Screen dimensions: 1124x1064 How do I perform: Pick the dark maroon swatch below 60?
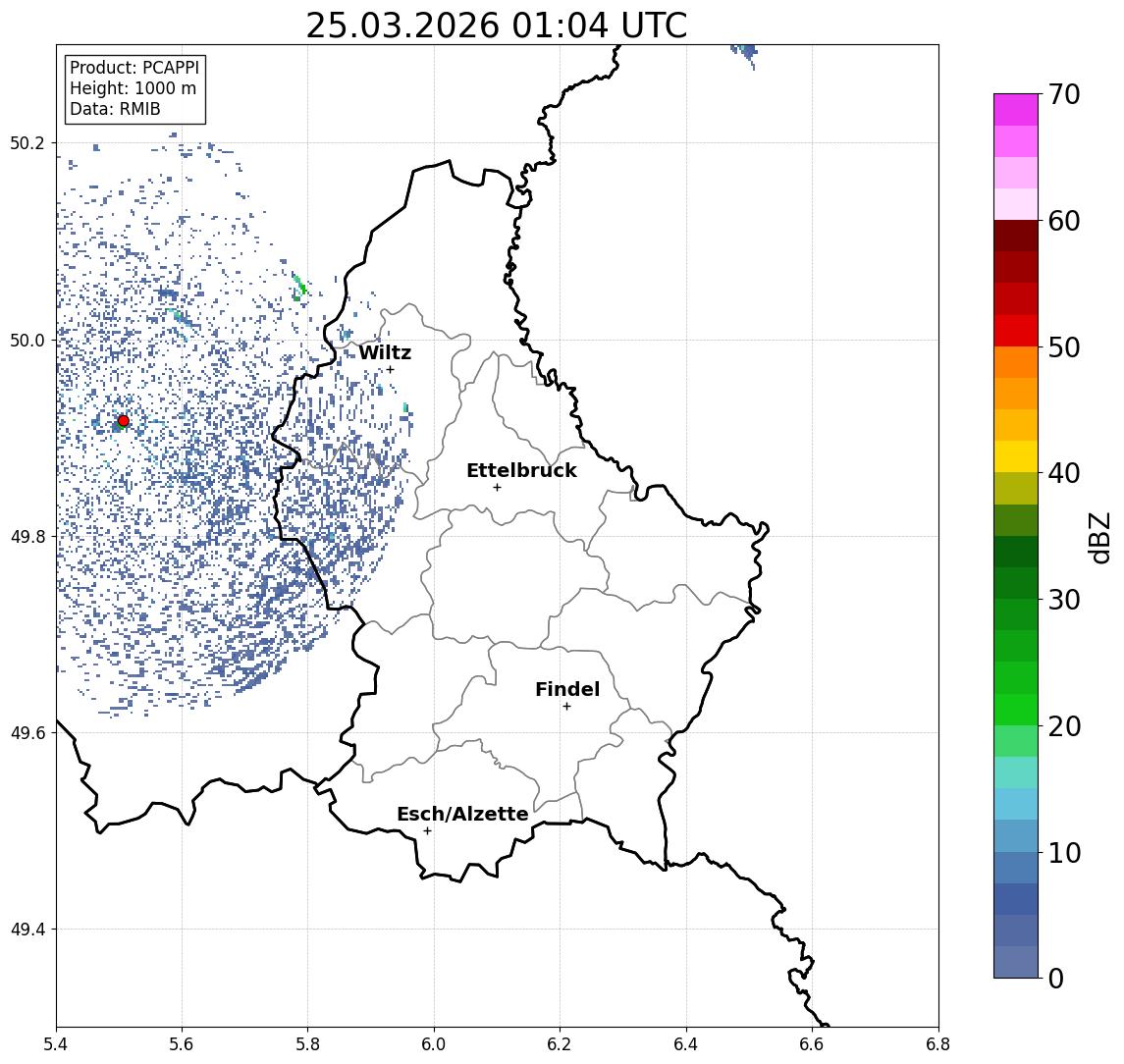point(1016,236)
